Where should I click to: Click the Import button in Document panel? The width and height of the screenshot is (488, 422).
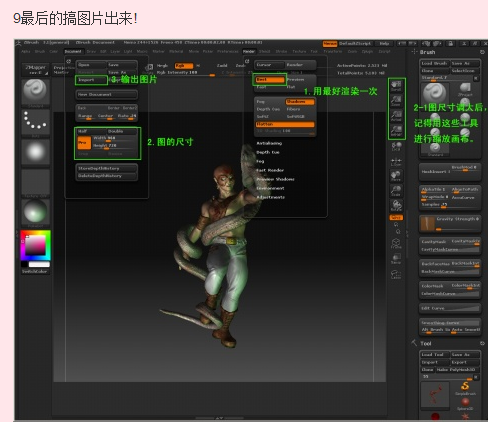coord(91,80)
